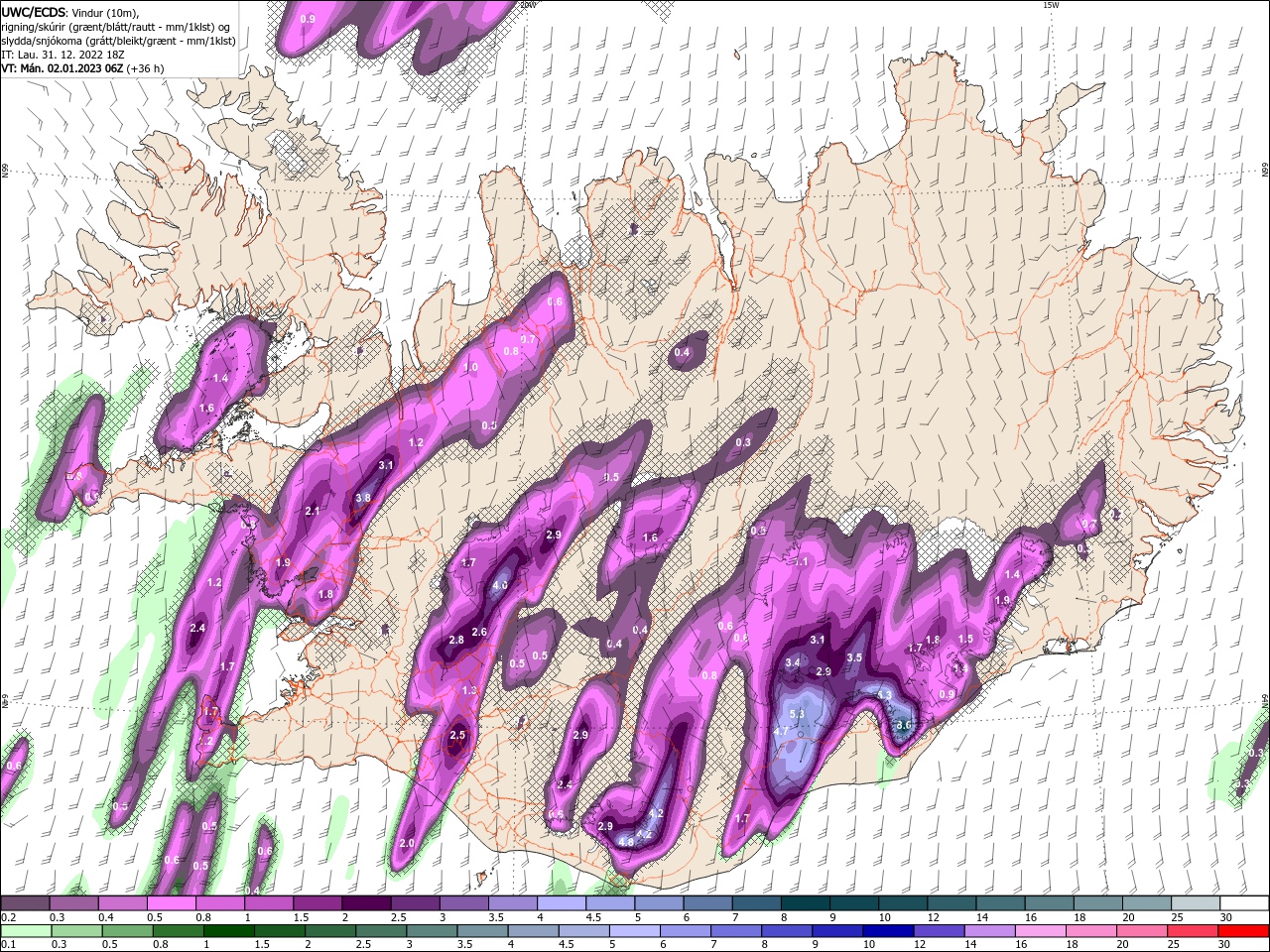This screenshot has width=1270, height=952.
Task: Click the 3.4 precipitation value on the map
Action: 793,662
